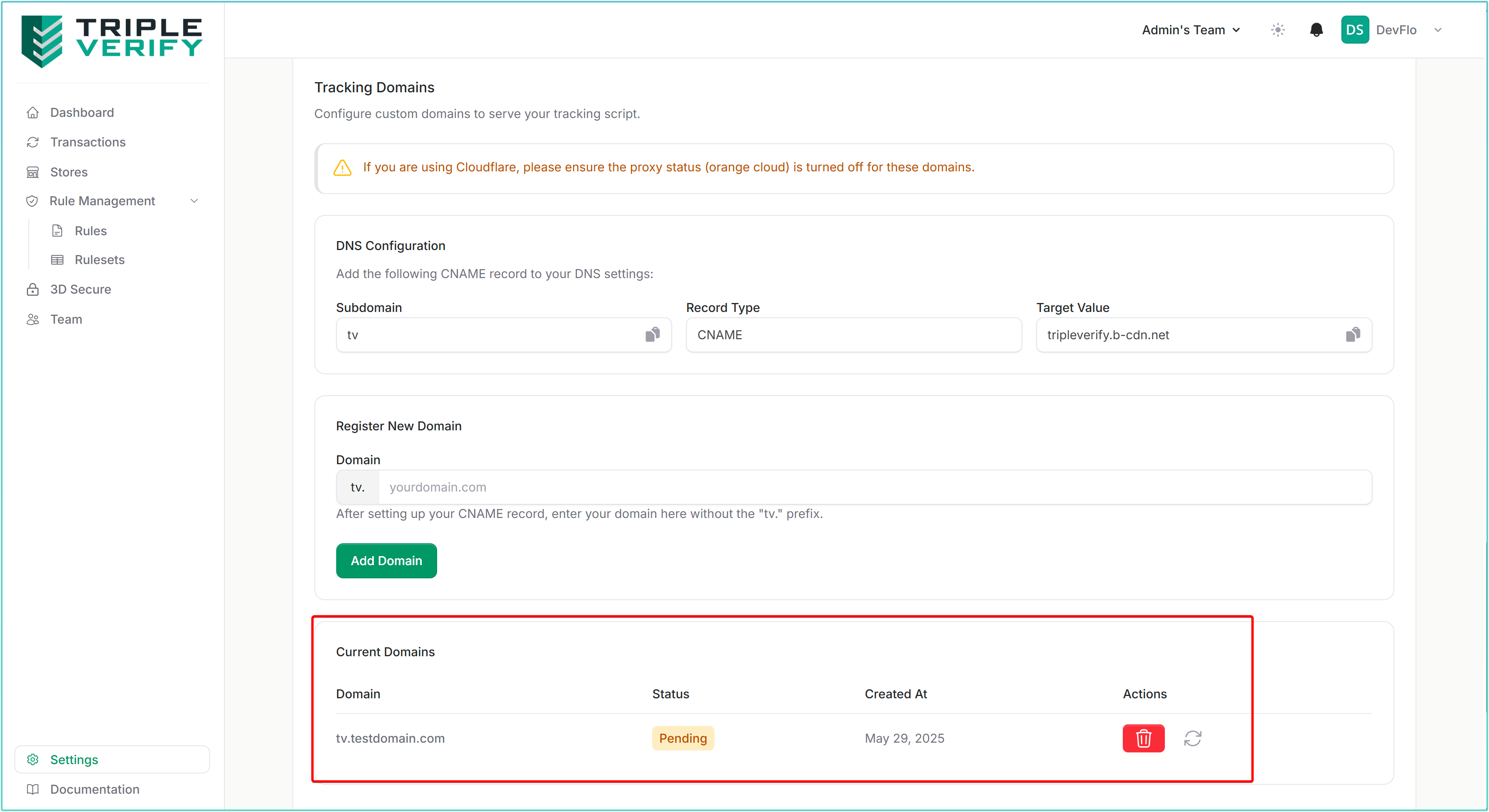
Task: Open the Documentation link
Action: point(94,789)
